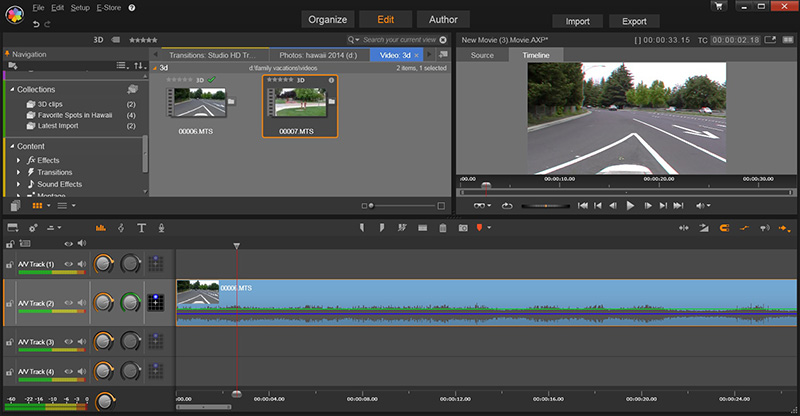Click the snapshot camera icon

pyautogui.click(x=463, y=228)
